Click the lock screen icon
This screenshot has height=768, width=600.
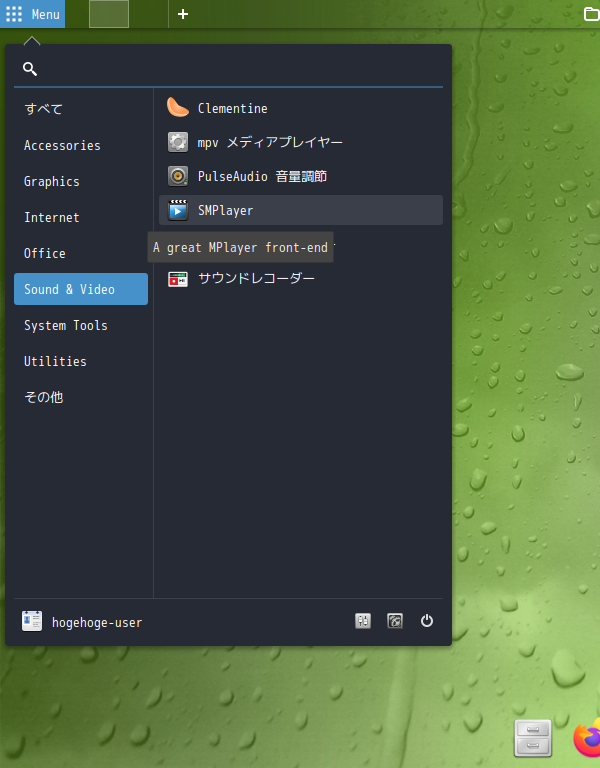395,621
